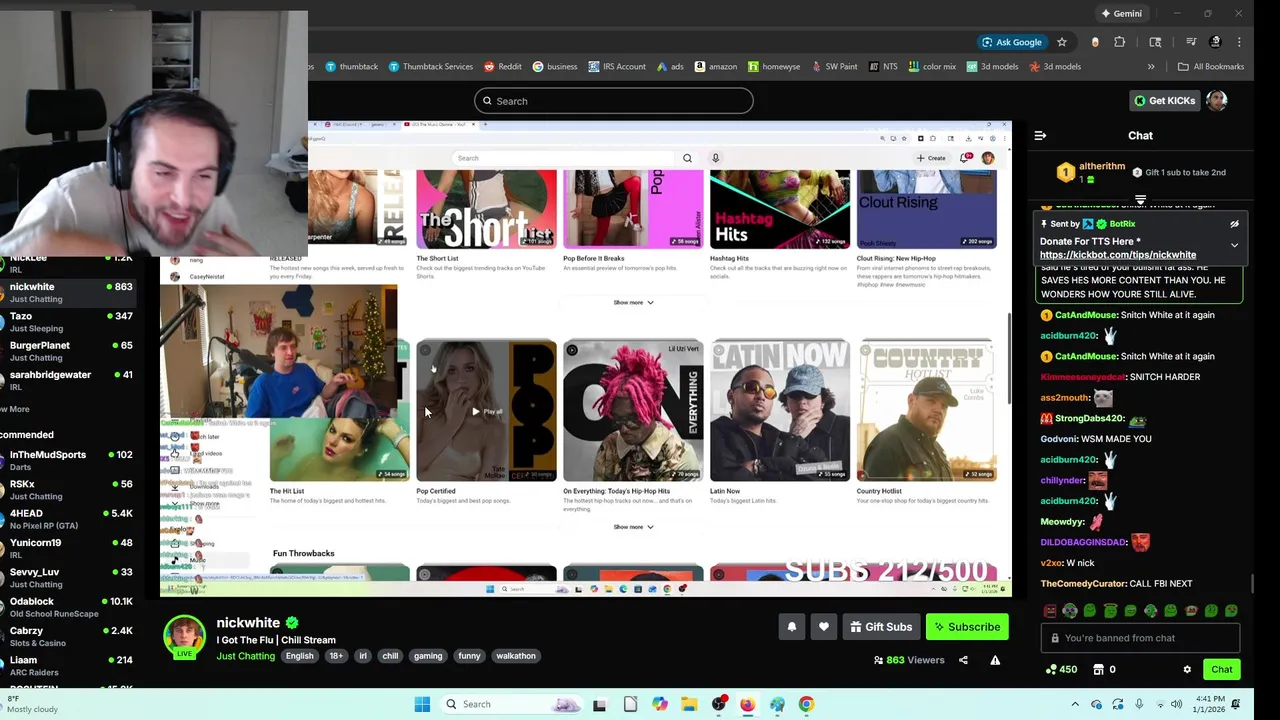Open the IRS Account bookmark
This screenshot has width=1280, height=720.
617,67
